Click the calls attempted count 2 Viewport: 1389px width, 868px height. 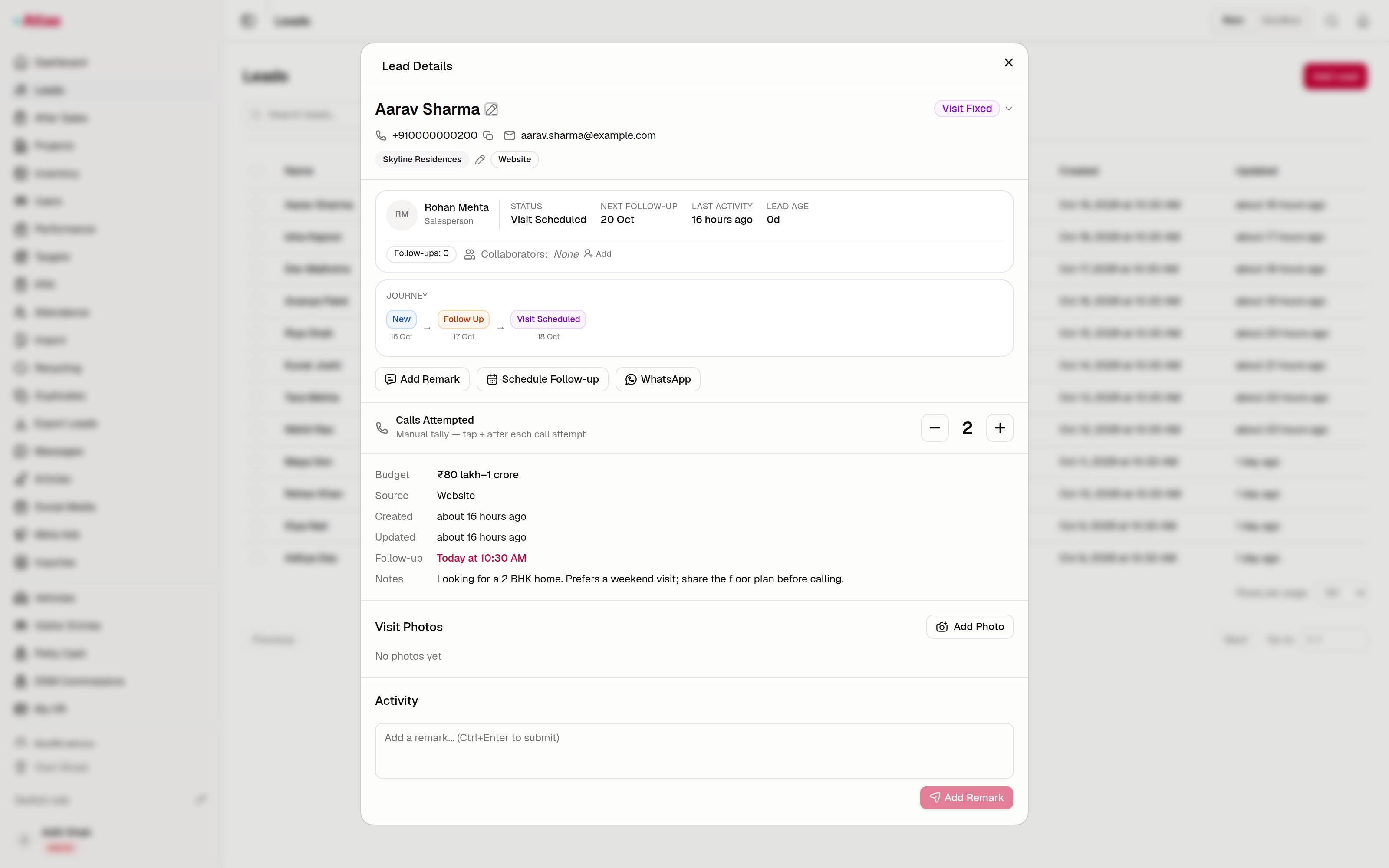coord(967,428)
